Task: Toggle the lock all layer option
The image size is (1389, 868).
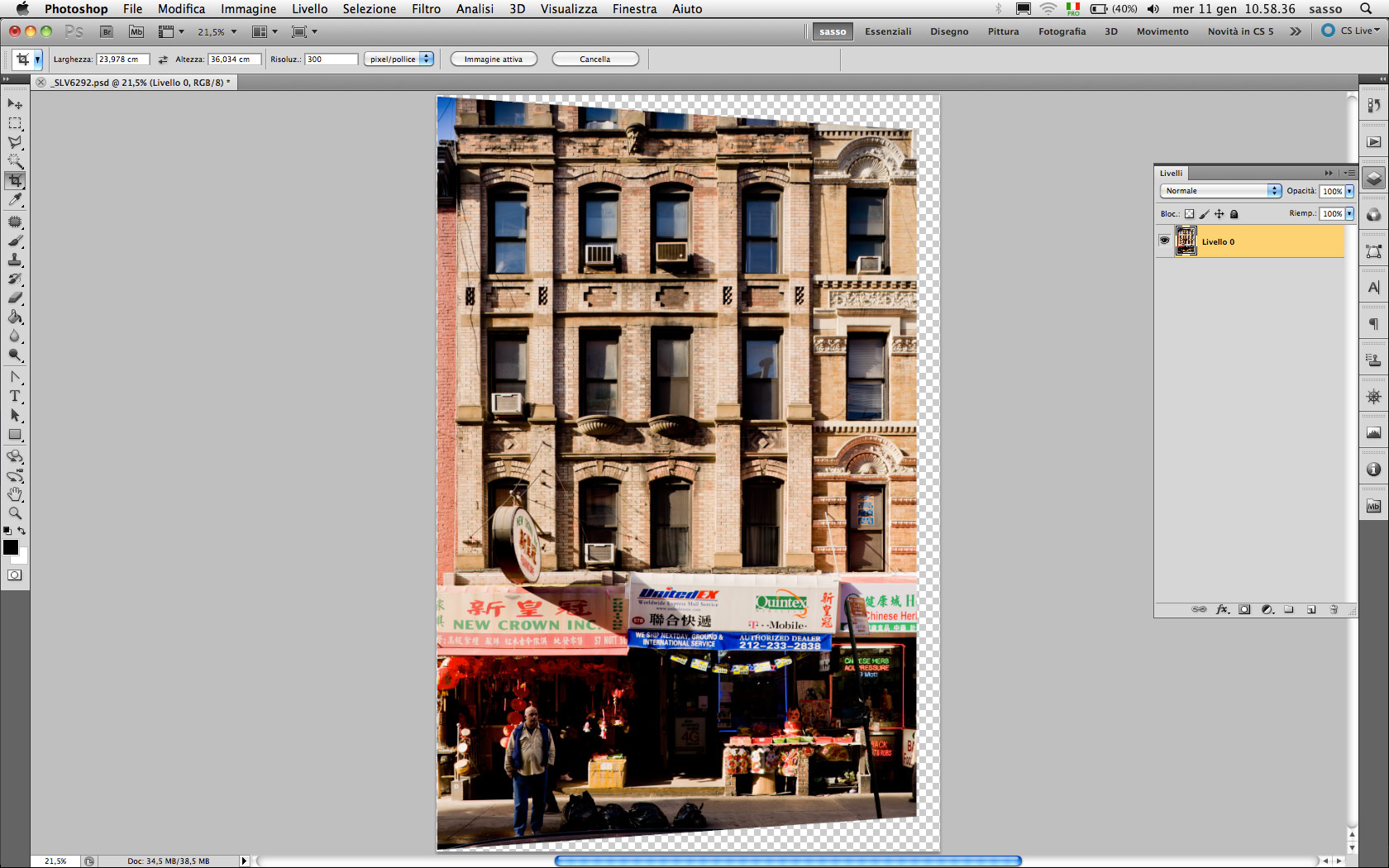Action: coord(1234,214)
